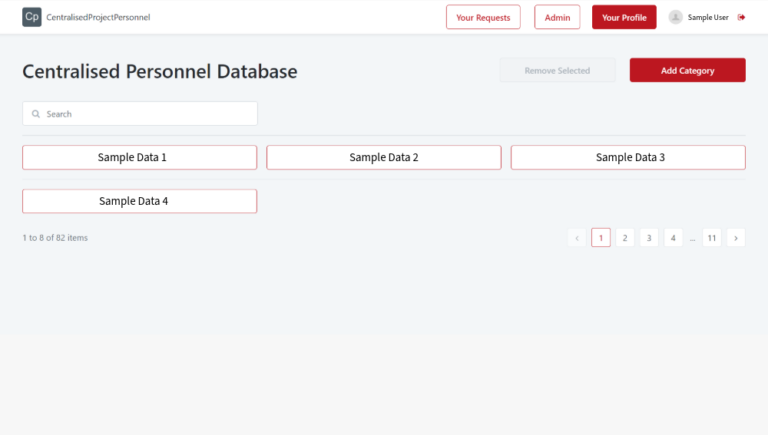Open Your Profile page
768x435 pixels.
tap(624, 17)
